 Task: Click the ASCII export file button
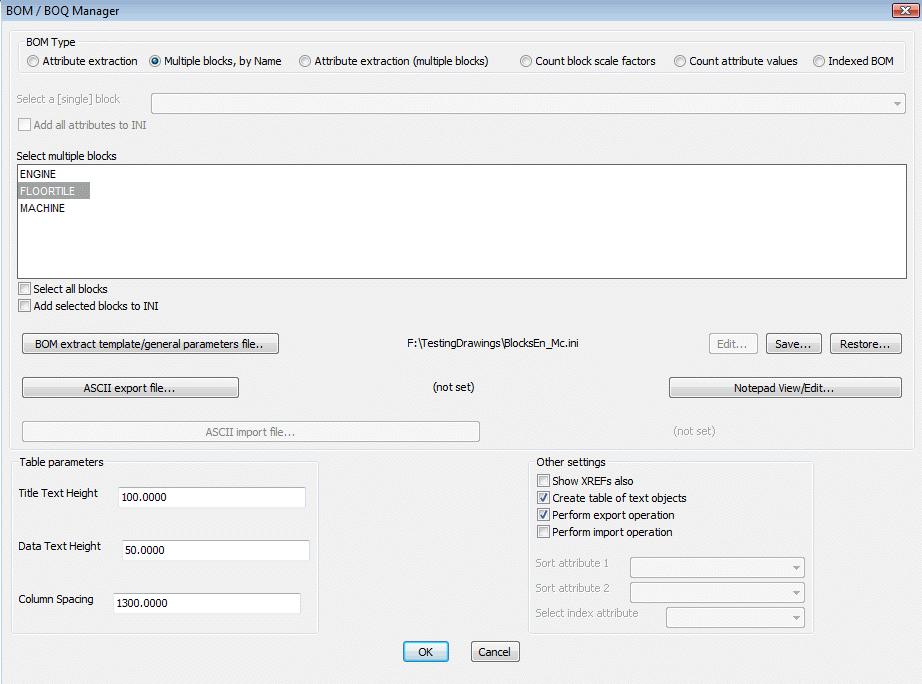coord(130,388)
